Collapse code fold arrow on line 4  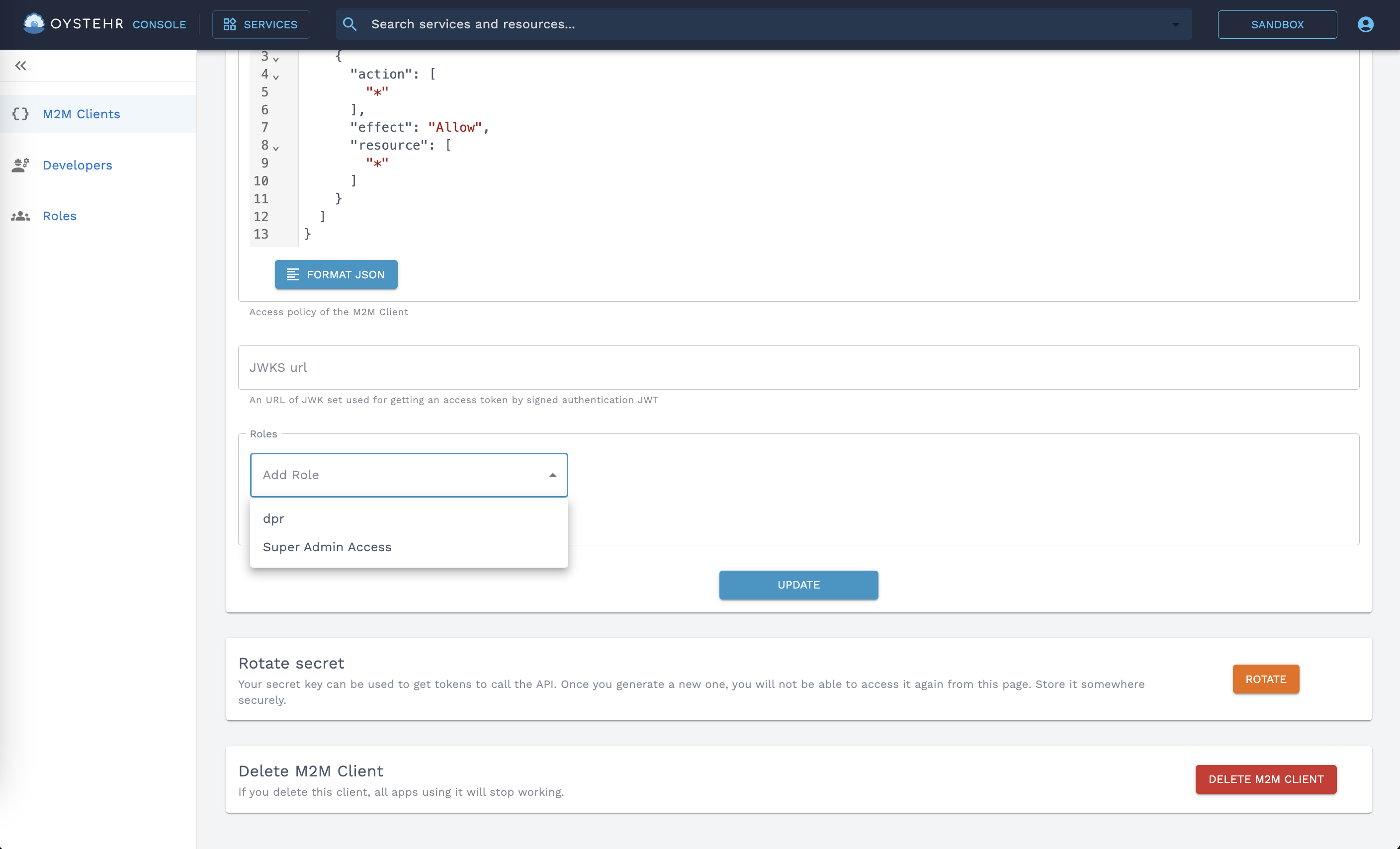[276, 77]
